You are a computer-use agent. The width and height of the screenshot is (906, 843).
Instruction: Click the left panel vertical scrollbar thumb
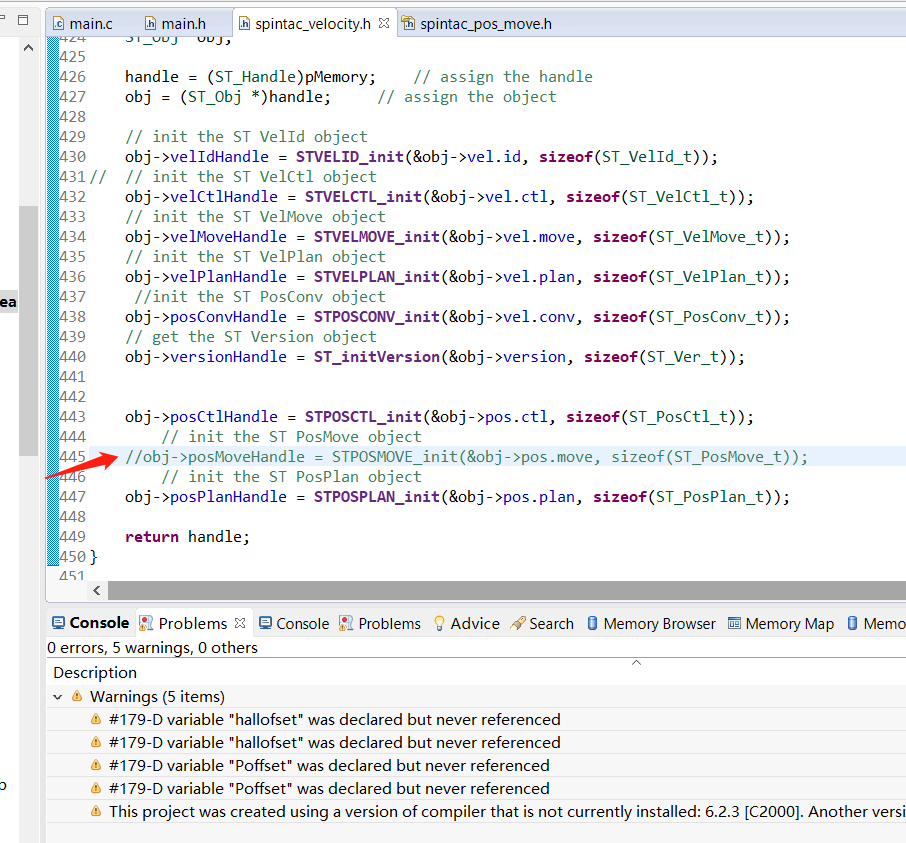[28, 330]
